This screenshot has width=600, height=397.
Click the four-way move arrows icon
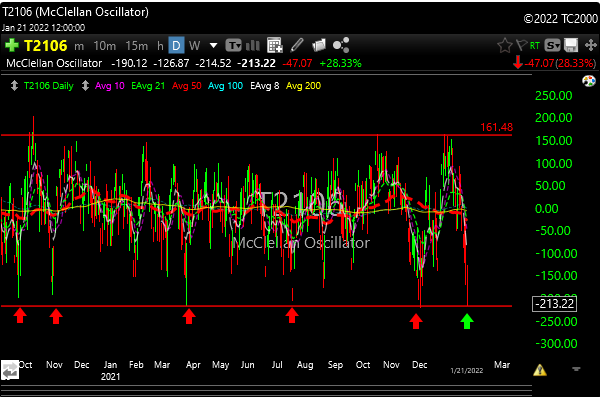click(x=591, y=45)
